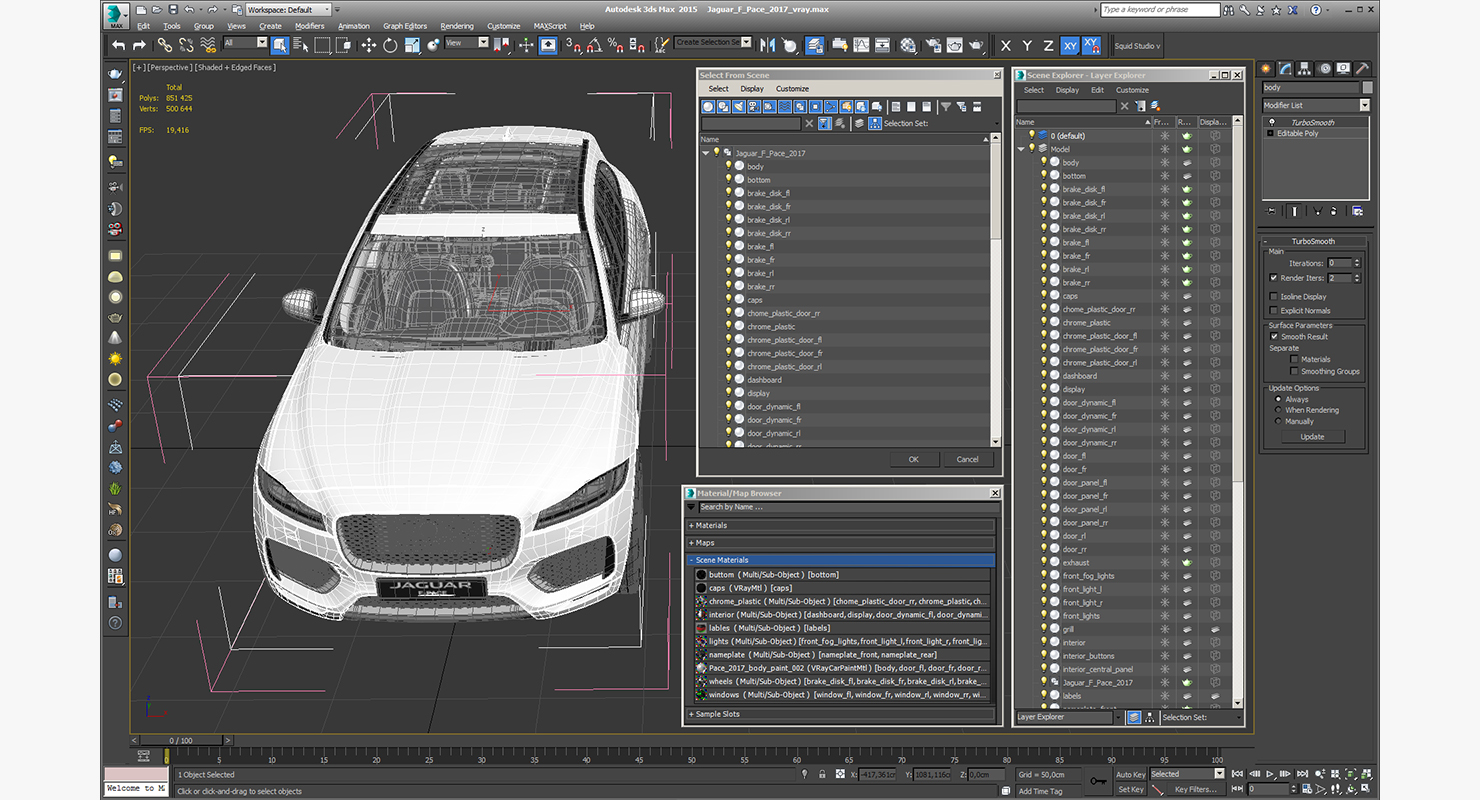1480x800 pixels.
Task: Choose the Select and Move tool
Action: click(x=369, y=45)
